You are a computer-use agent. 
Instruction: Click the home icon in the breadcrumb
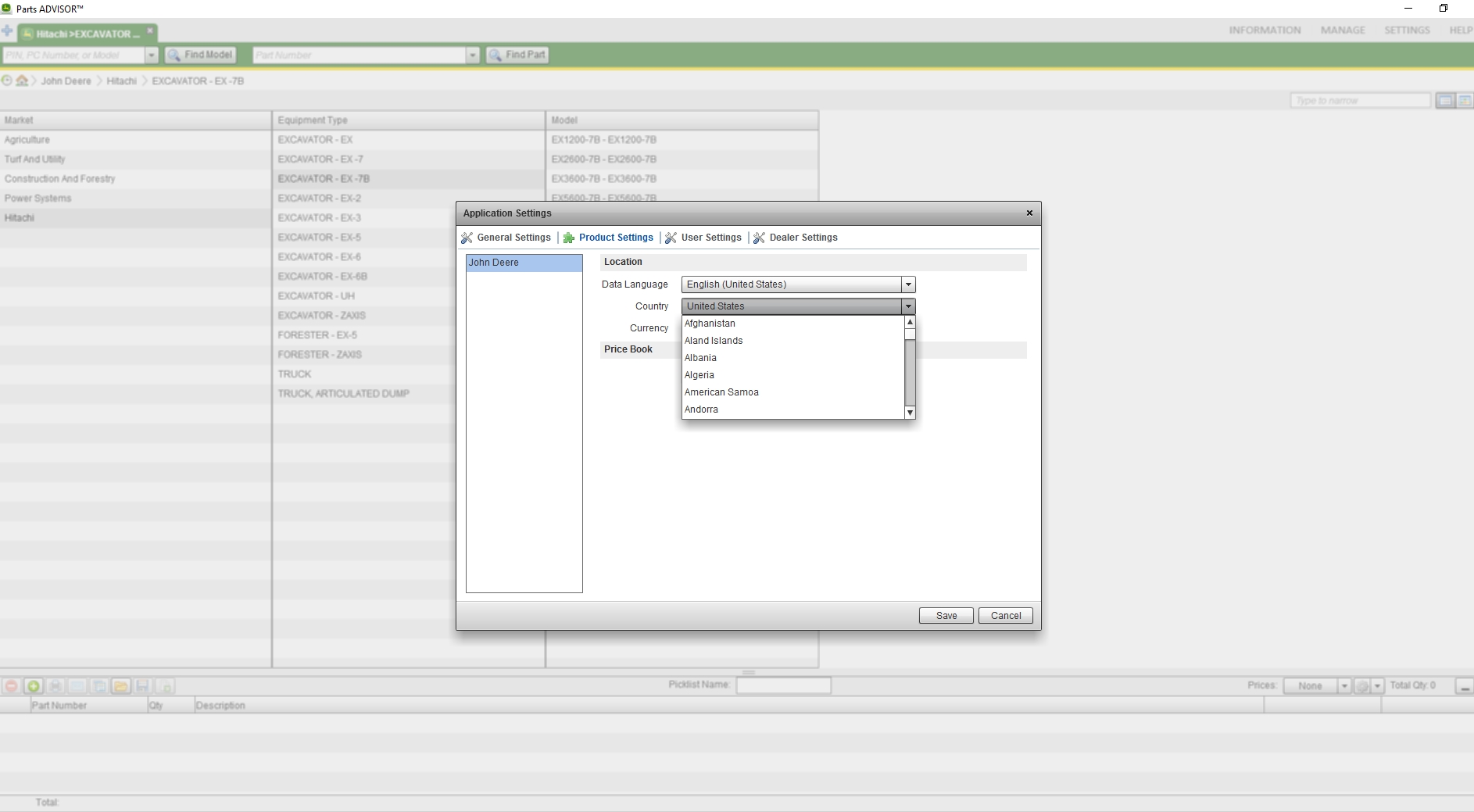22,80
